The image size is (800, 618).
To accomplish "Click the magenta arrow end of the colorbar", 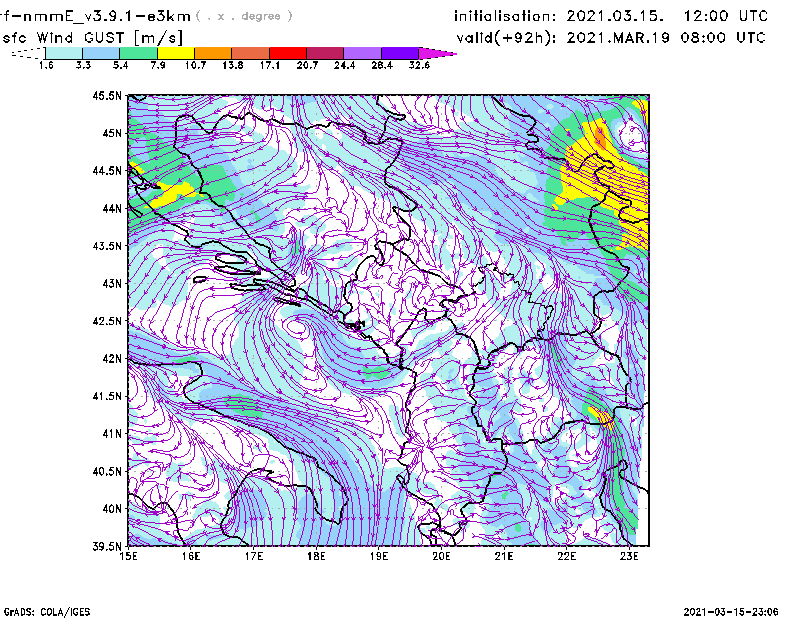I will [x=437, y=53].
